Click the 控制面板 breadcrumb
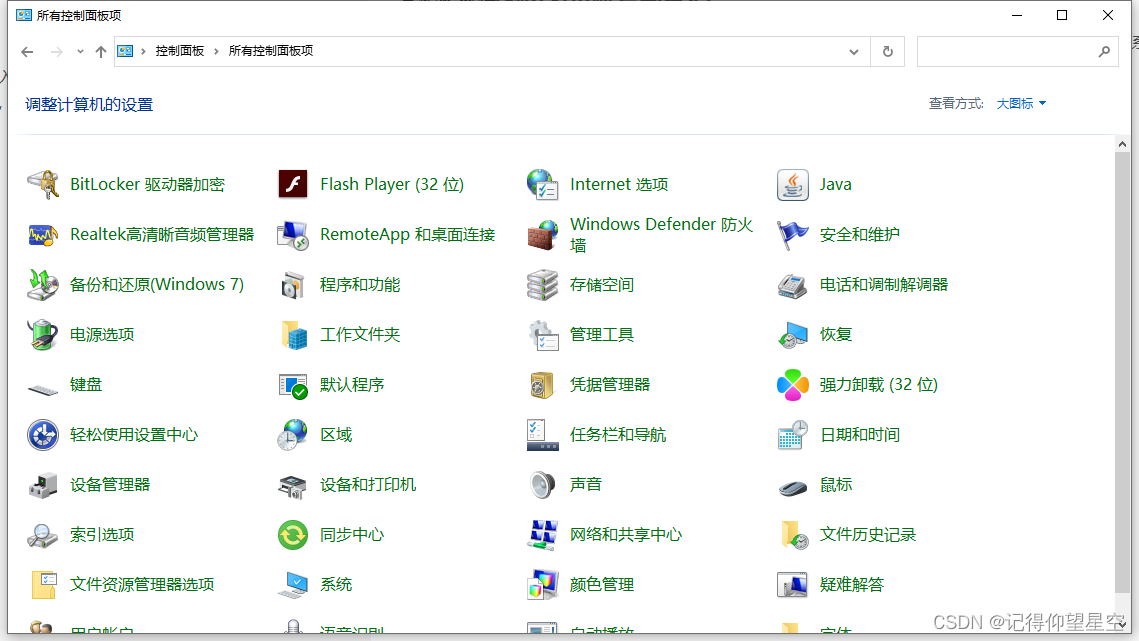Screen dimensions: 1139x641 point(179,51)
